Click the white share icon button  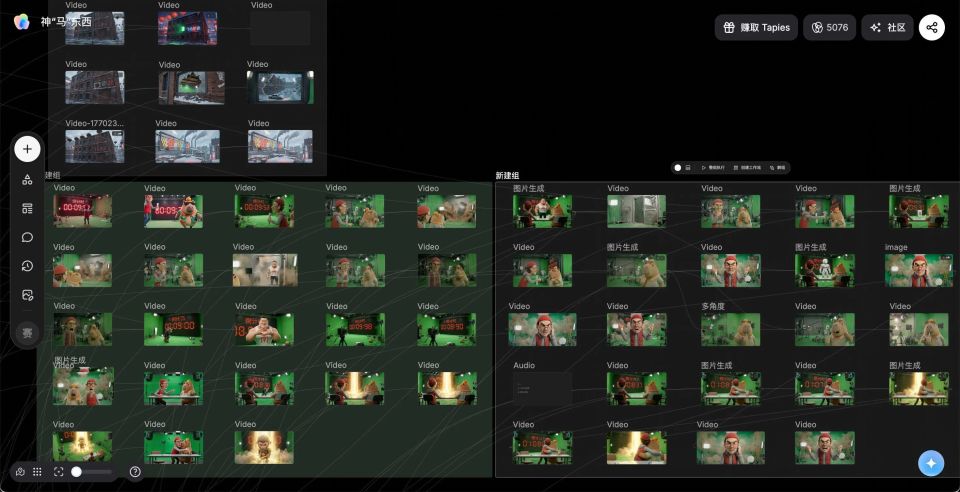[931, 28]
